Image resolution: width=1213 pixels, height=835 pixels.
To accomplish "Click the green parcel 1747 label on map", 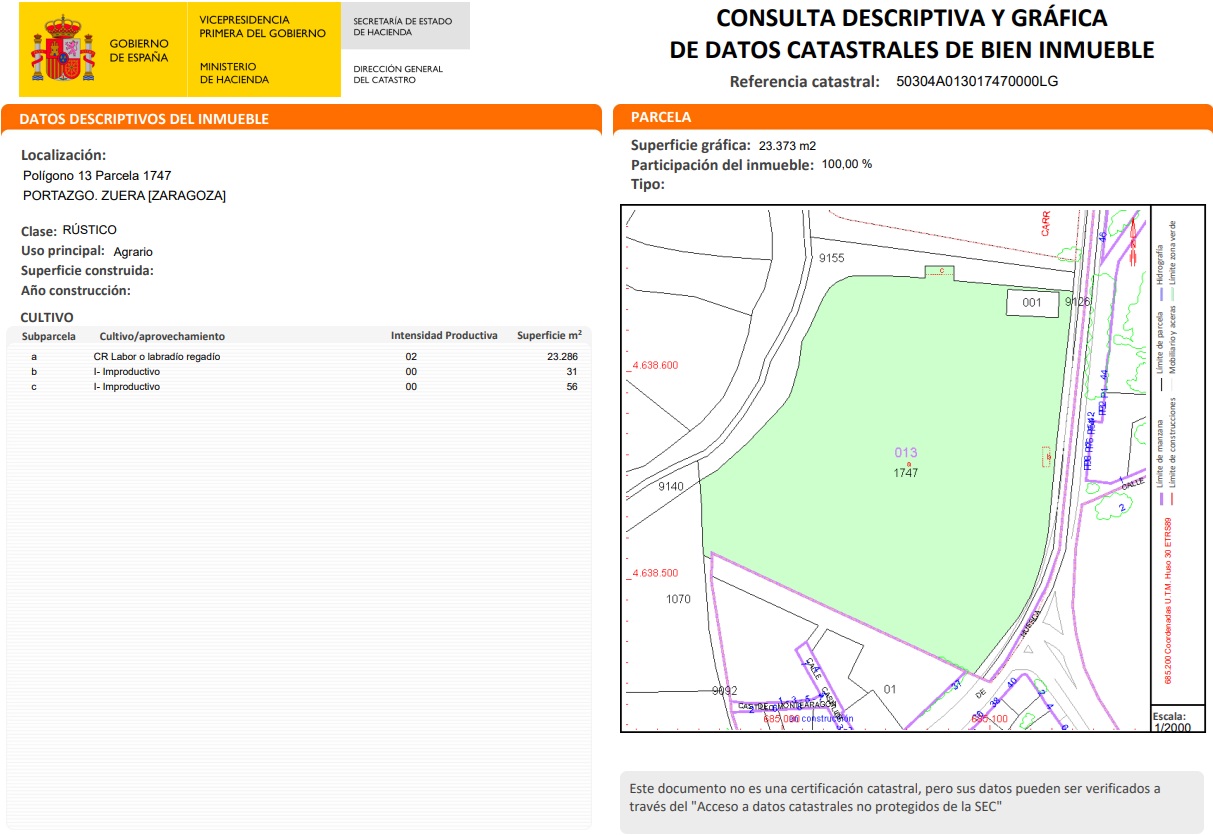I will pos(905,473).
